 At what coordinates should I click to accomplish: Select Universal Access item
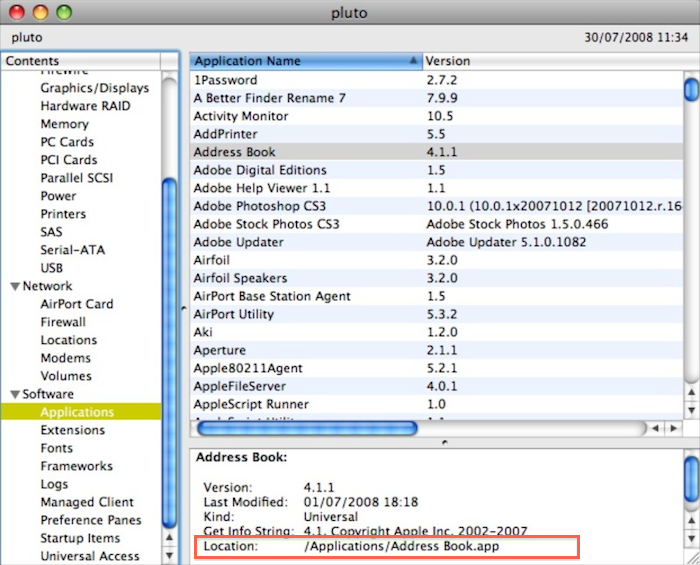(90, 556)
